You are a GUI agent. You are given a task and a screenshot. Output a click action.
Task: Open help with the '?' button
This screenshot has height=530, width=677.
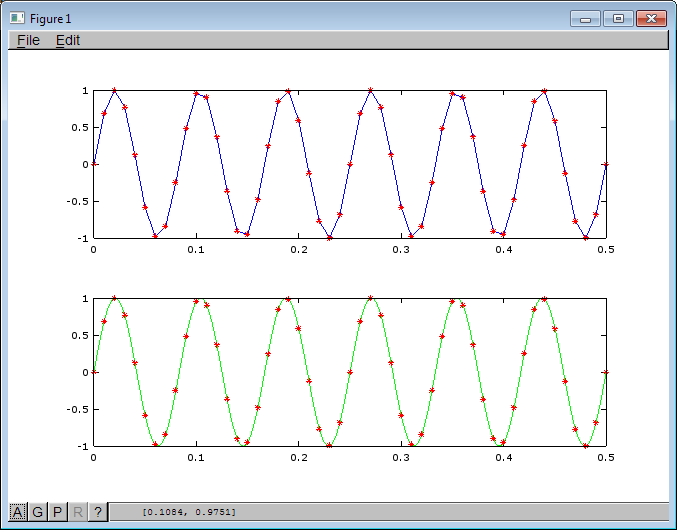click(x=97, y=512)
